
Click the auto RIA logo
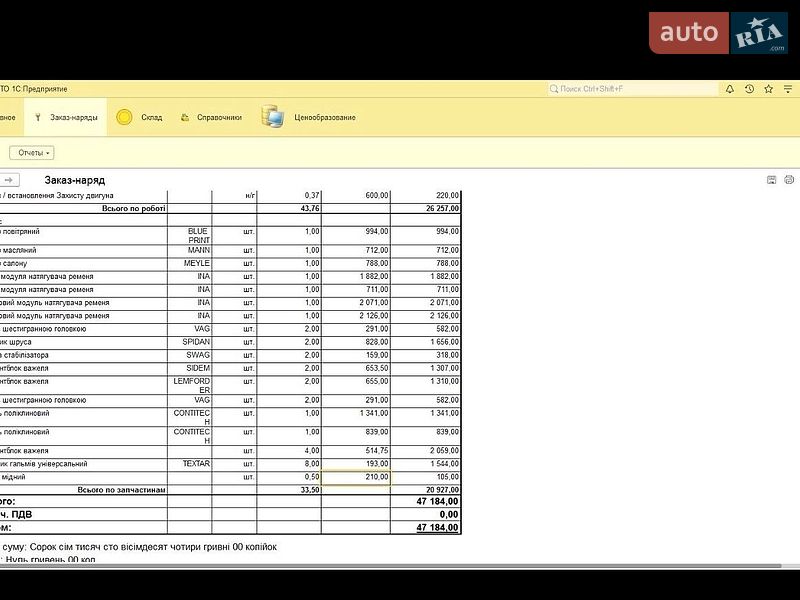coord(718,33)
